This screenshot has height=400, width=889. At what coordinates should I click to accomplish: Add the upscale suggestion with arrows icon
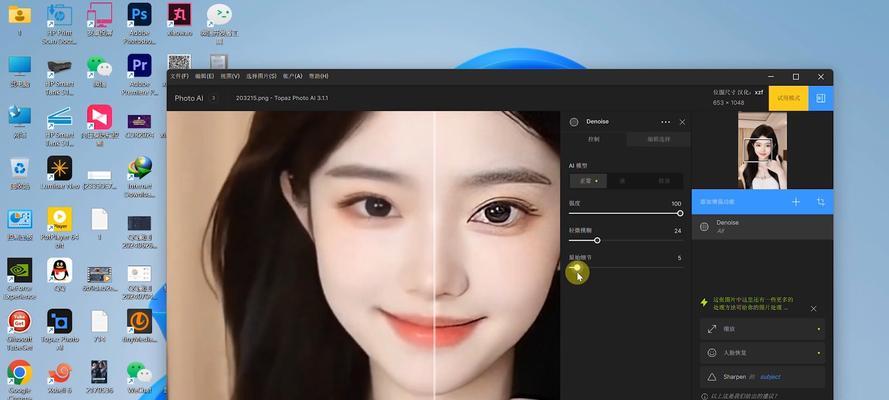762,328
